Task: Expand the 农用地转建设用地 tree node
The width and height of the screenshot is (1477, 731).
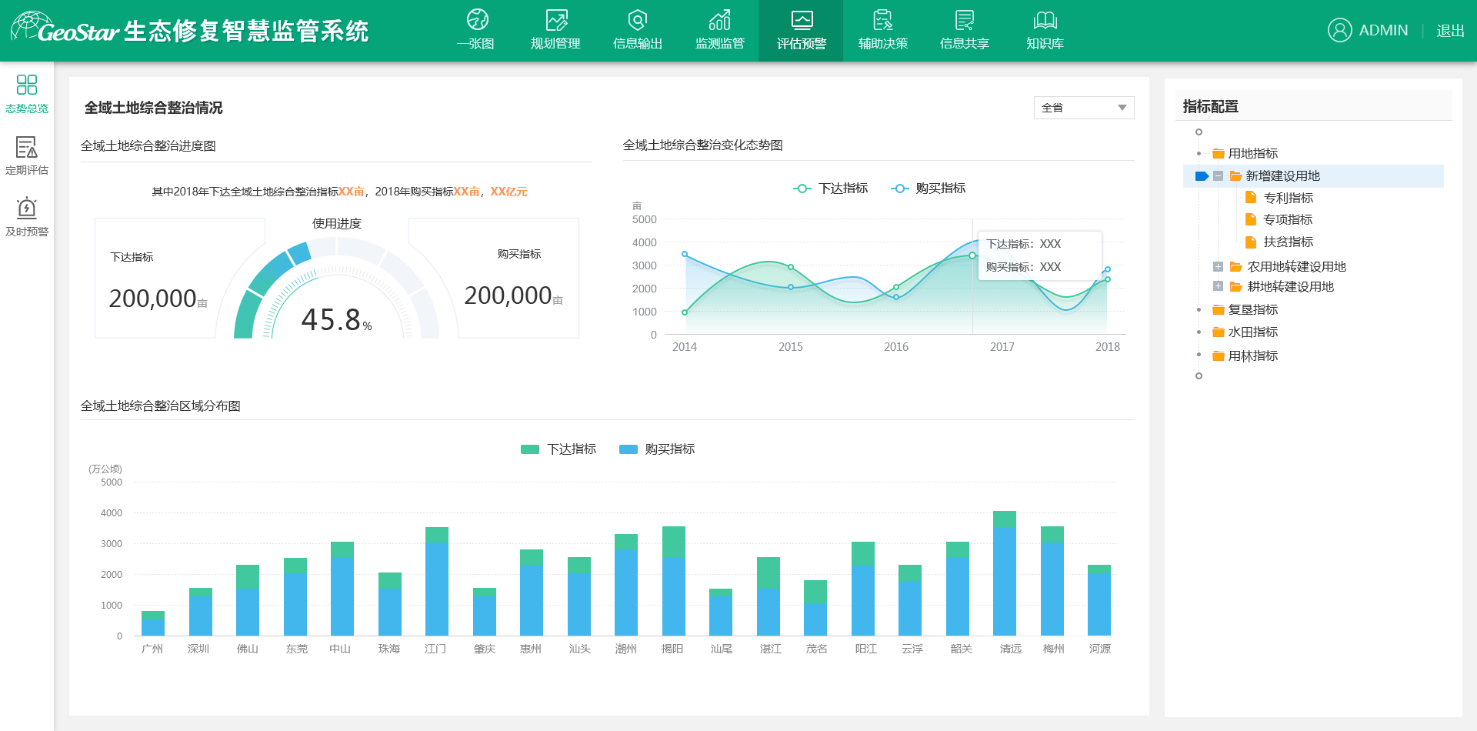Action: [1217, 266]
